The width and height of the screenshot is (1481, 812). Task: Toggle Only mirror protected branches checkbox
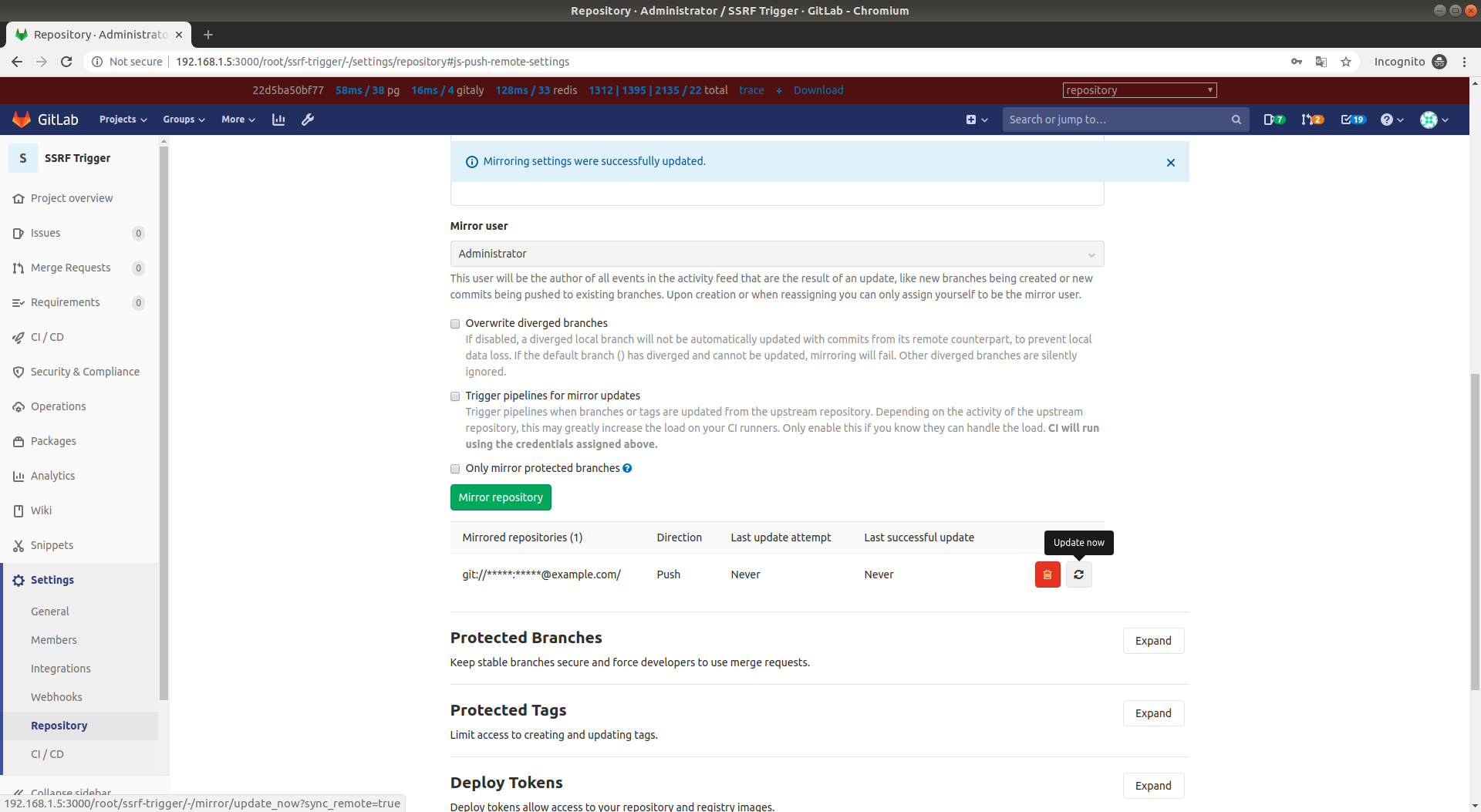point(455,469)
